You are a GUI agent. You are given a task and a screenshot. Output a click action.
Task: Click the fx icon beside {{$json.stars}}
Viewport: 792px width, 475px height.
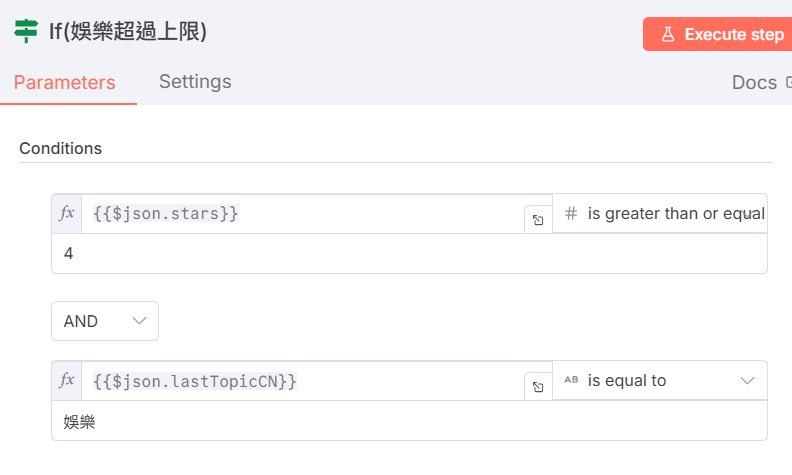pos(67,213)
